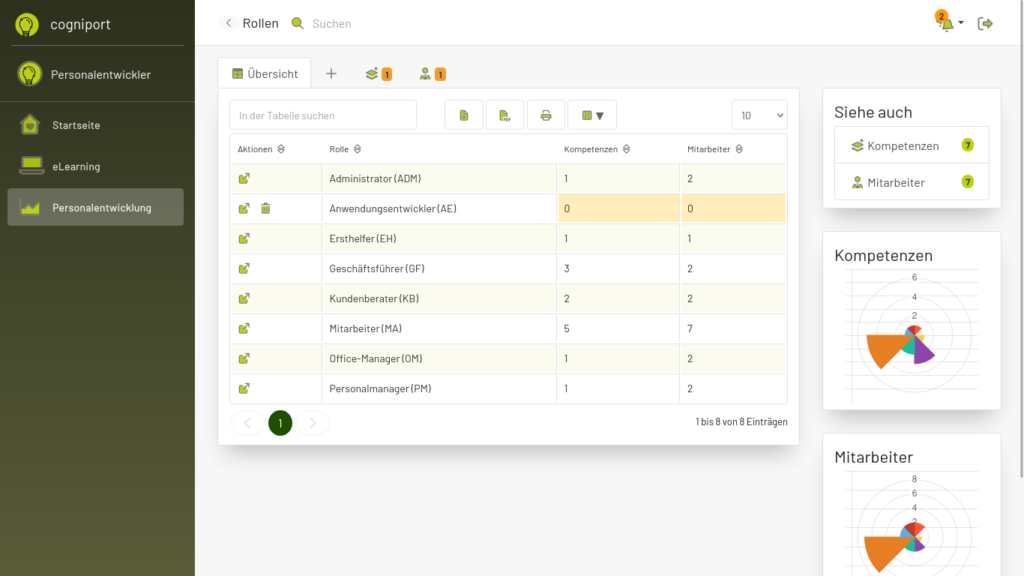Open the Administrator (ADM) role details
This screenshot has width=1024, height=576.
point(244,179)
